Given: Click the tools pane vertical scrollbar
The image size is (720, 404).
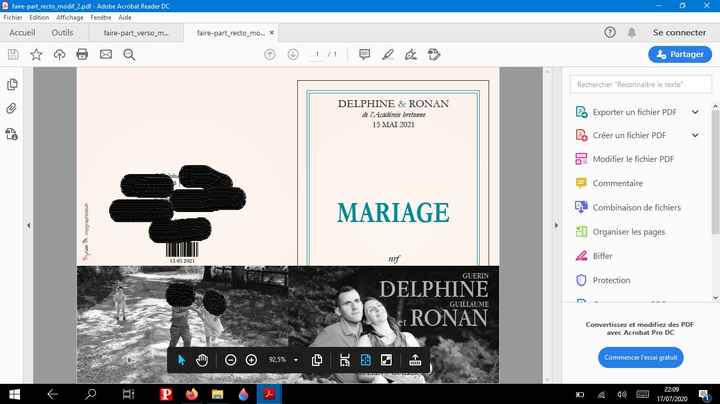Looking at the screenshot, I should point(715,174).
